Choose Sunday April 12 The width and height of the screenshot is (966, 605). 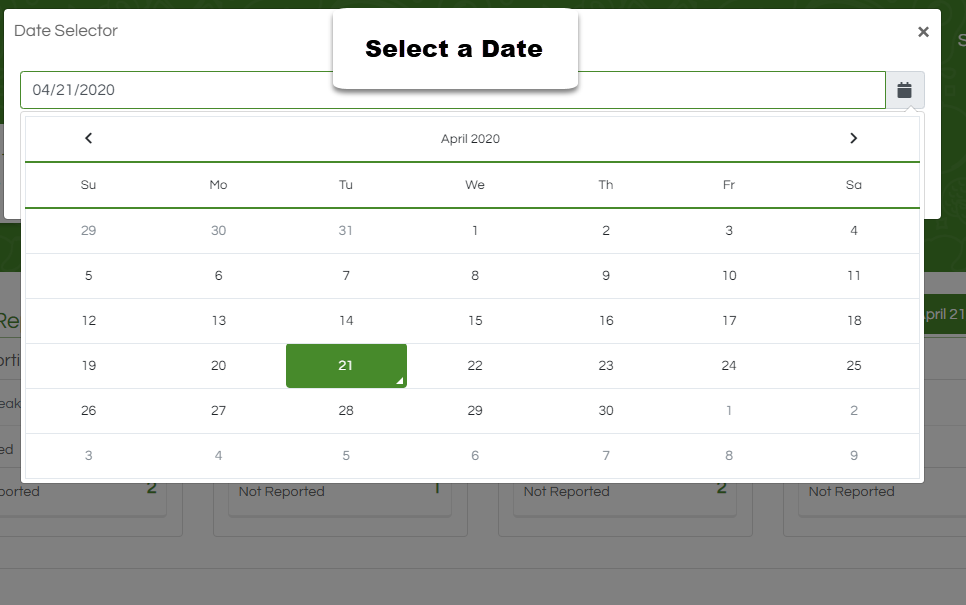pos(89,321)
